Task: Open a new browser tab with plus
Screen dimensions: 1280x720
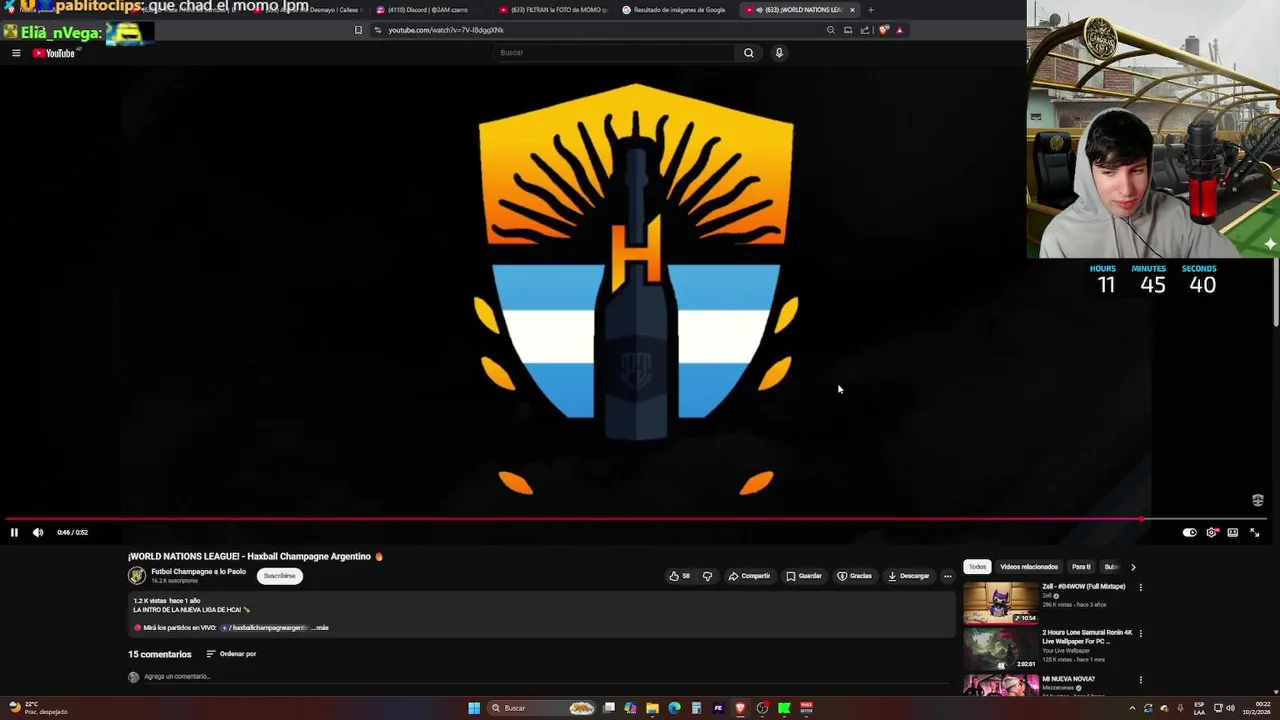Action: coord(870,10)
